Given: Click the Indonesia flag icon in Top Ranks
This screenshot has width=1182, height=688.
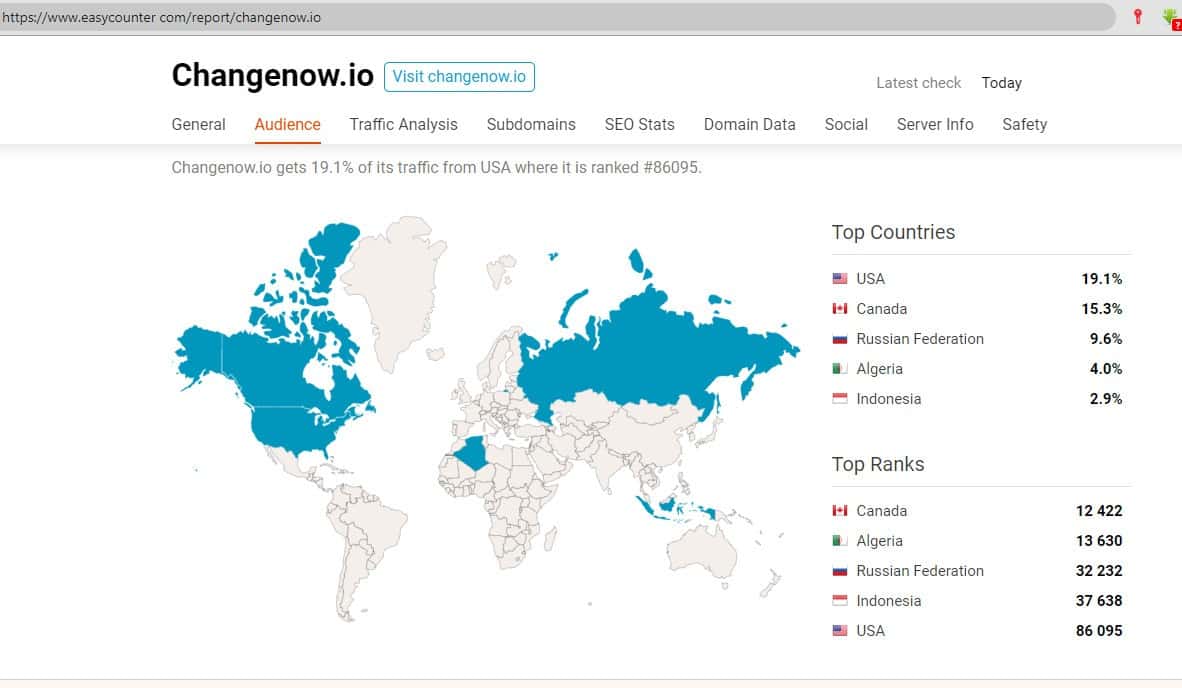Looking at the screenshot, I should pos(840,601).
